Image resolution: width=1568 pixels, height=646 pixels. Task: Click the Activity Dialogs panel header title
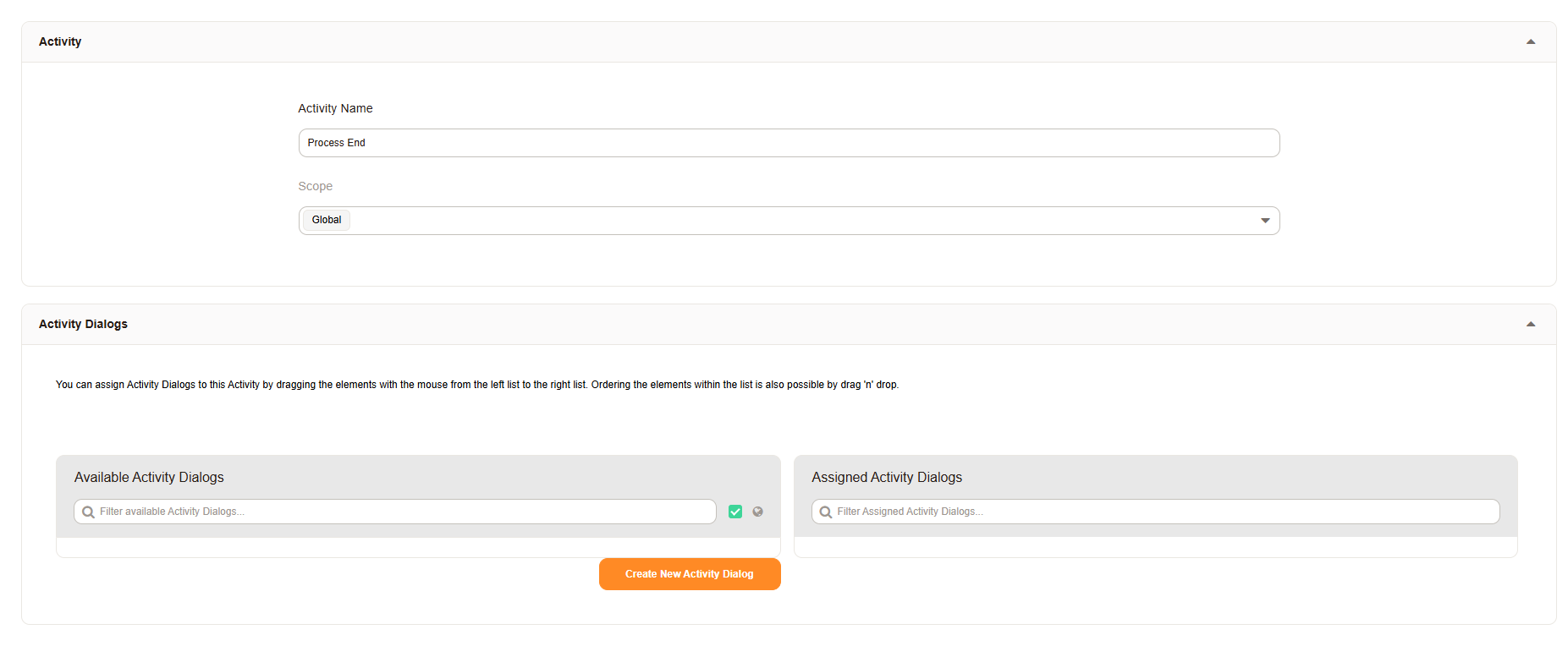click(83, 324)
